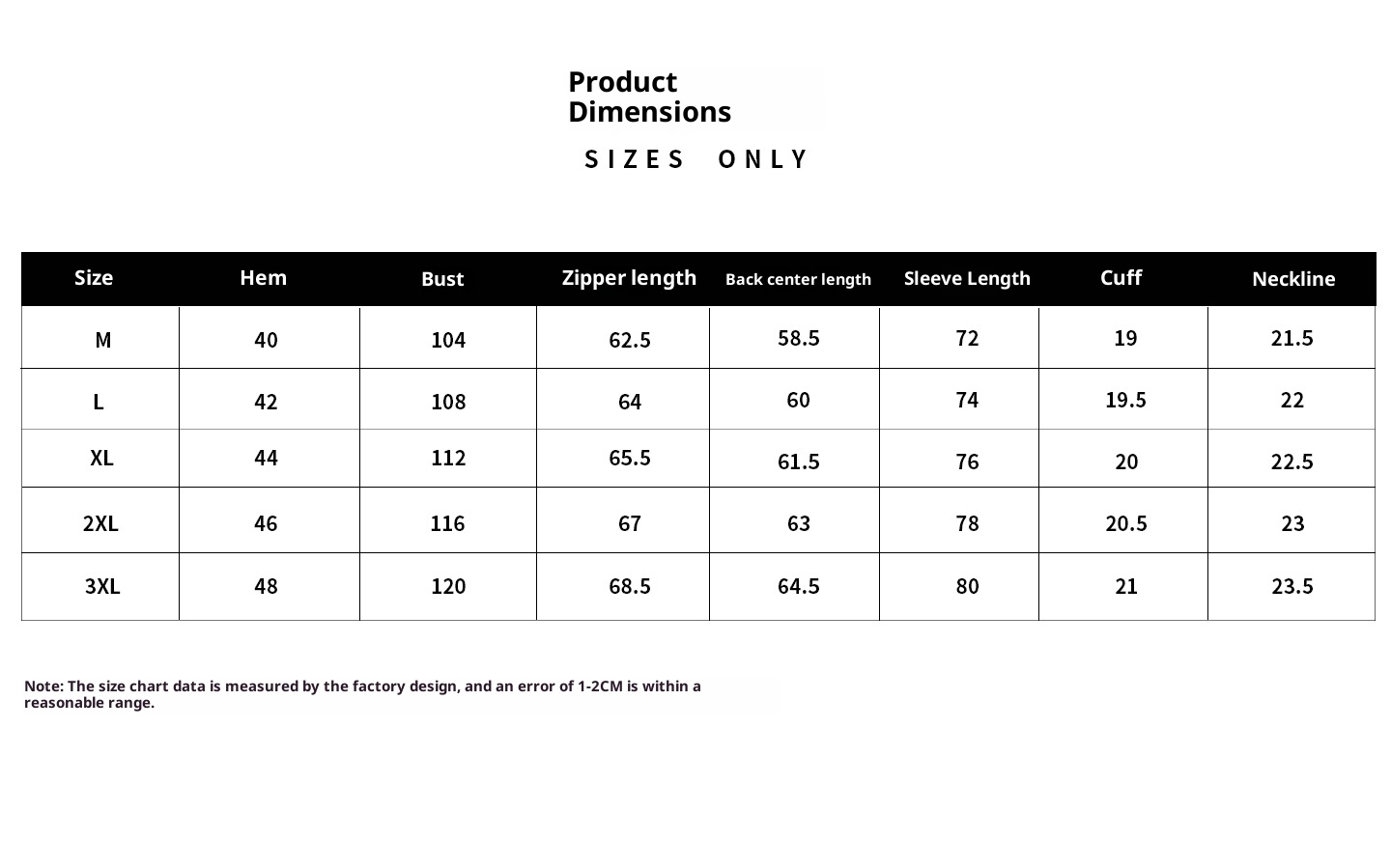
Task: Select the 3XL size row label
Action: pos(102,586)
